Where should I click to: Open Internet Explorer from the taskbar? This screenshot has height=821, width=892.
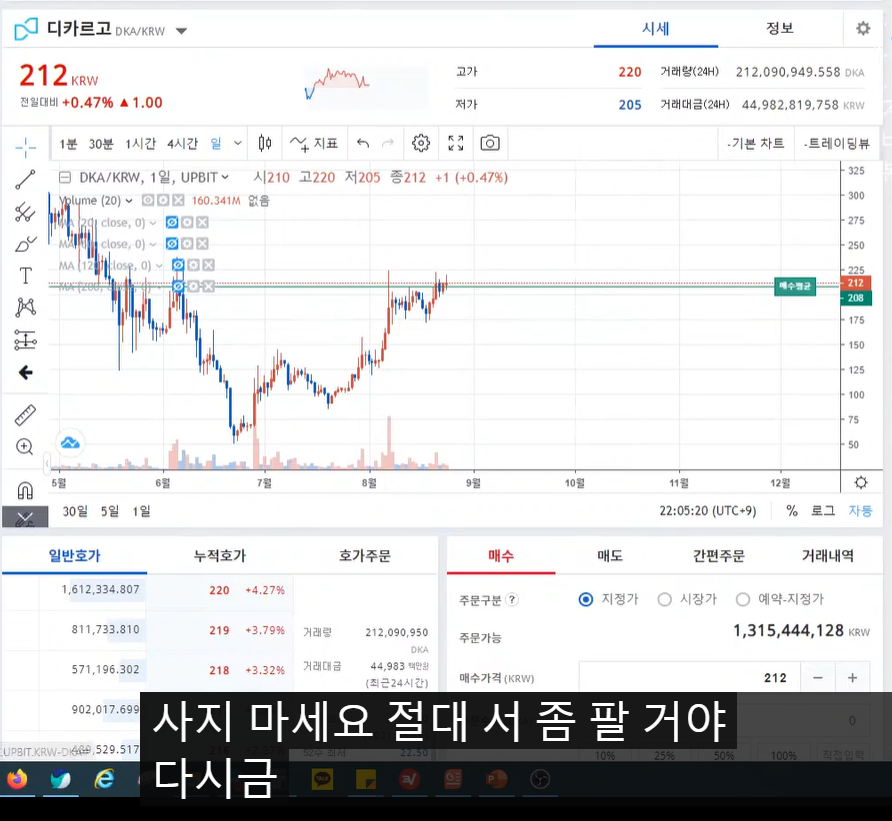click(x=104, y=778)
